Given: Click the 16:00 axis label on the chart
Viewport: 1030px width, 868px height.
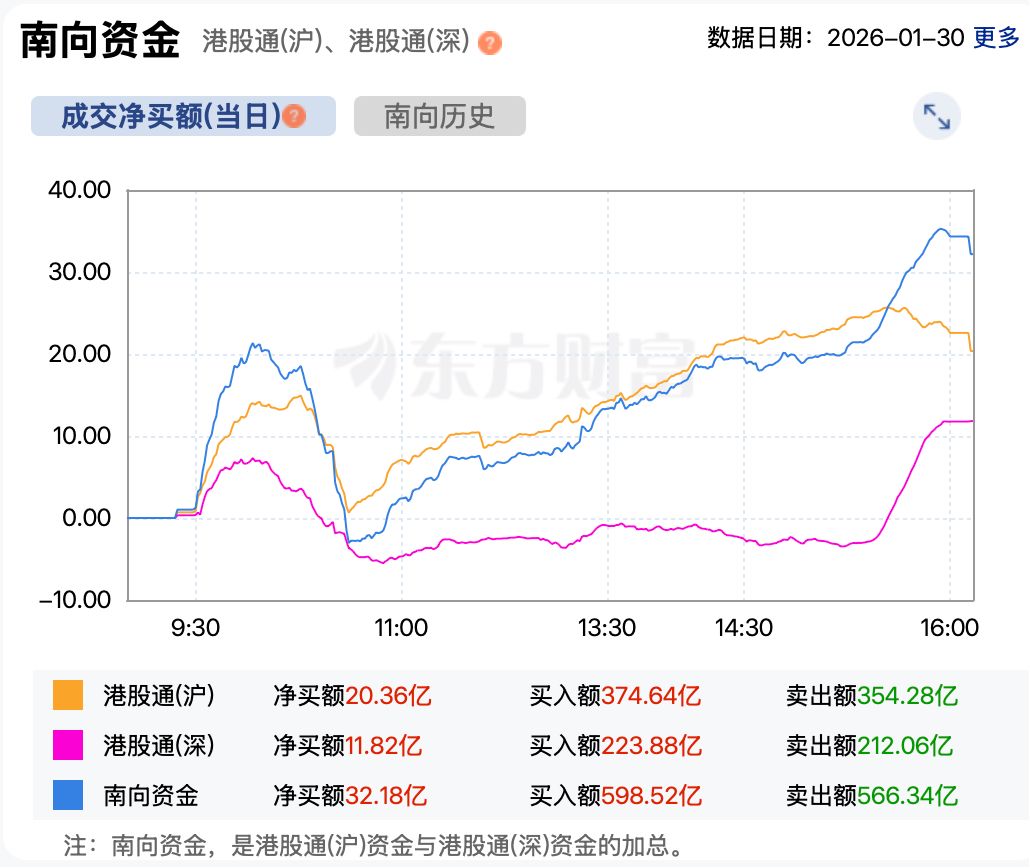Looking at the screenshot, I should pos(952,628).
